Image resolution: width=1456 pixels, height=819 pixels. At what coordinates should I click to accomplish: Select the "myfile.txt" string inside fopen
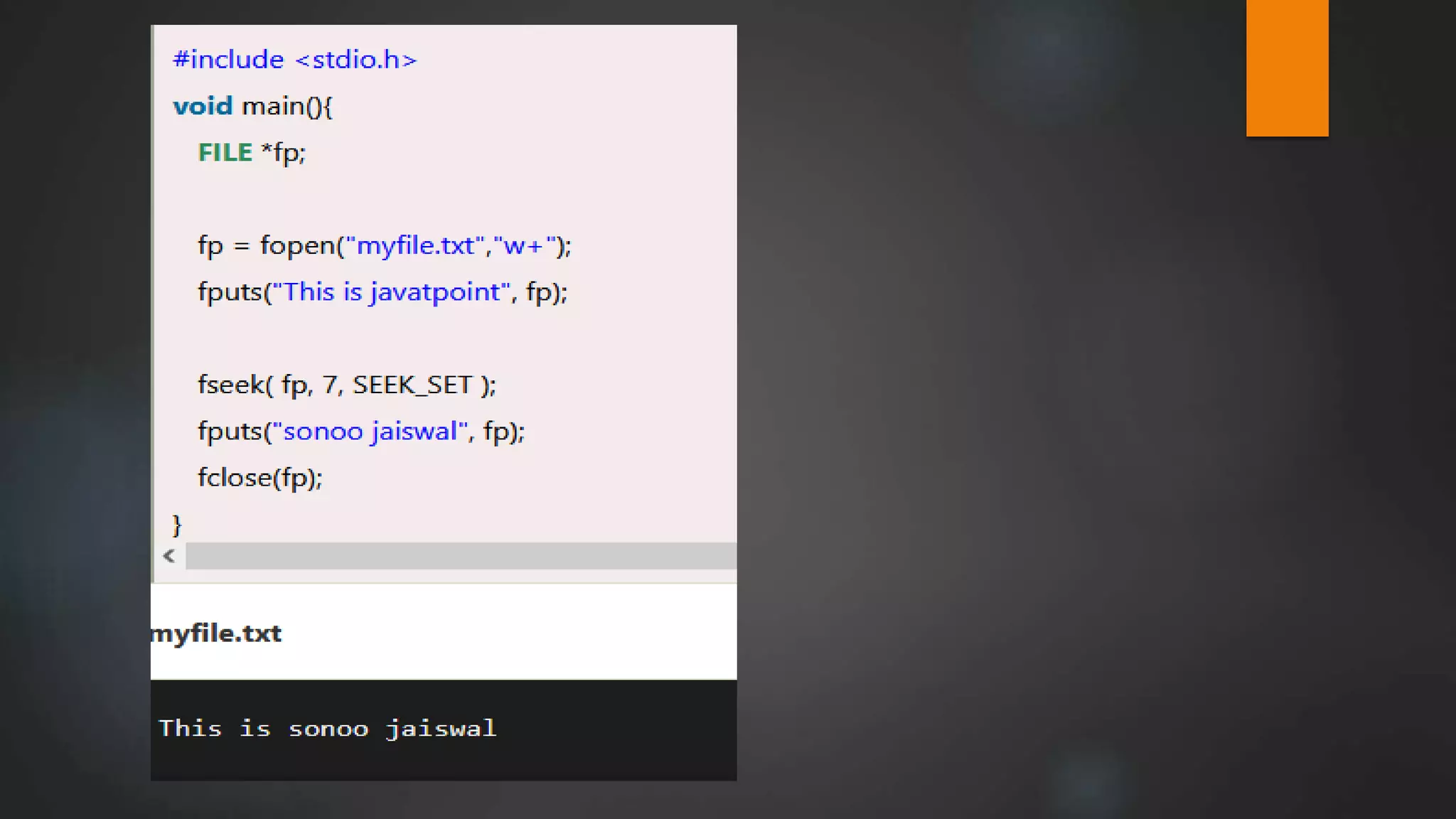(x=415, y=246)
